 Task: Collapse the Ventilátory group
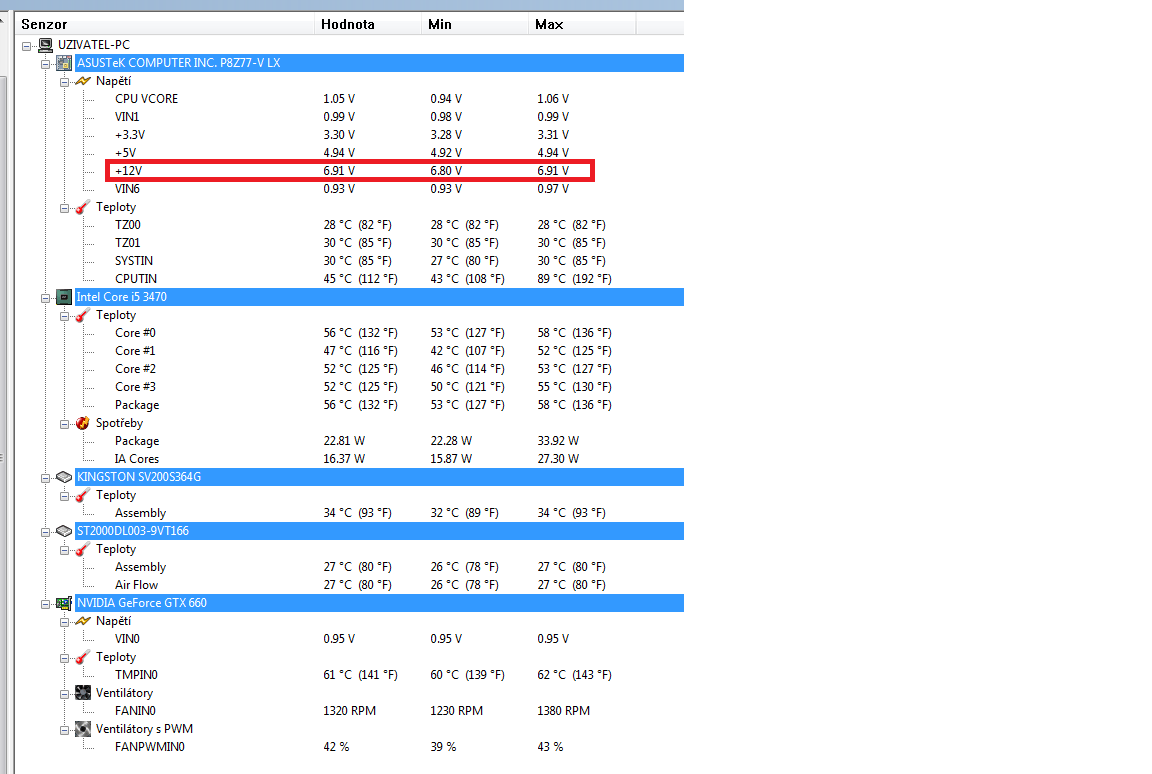(65, 694)
